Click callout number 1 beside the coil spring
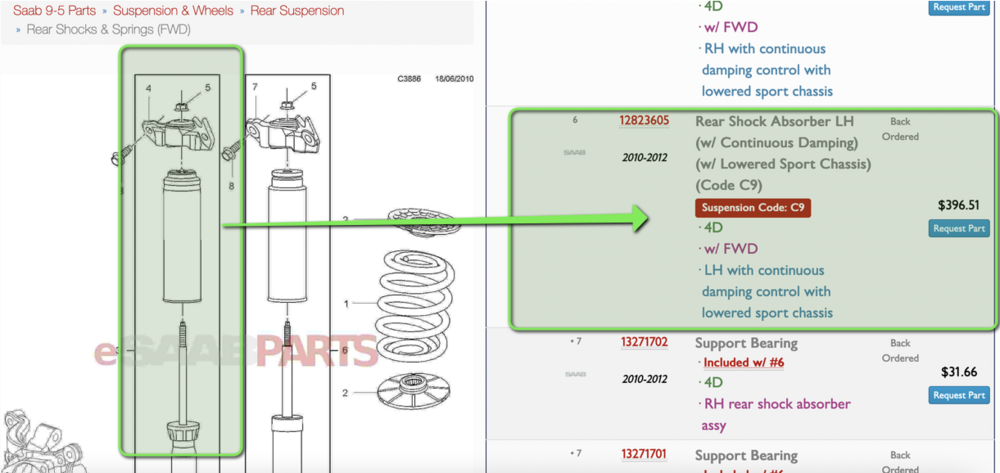Viewport: 1000px width, 473px height. [346, 304]
